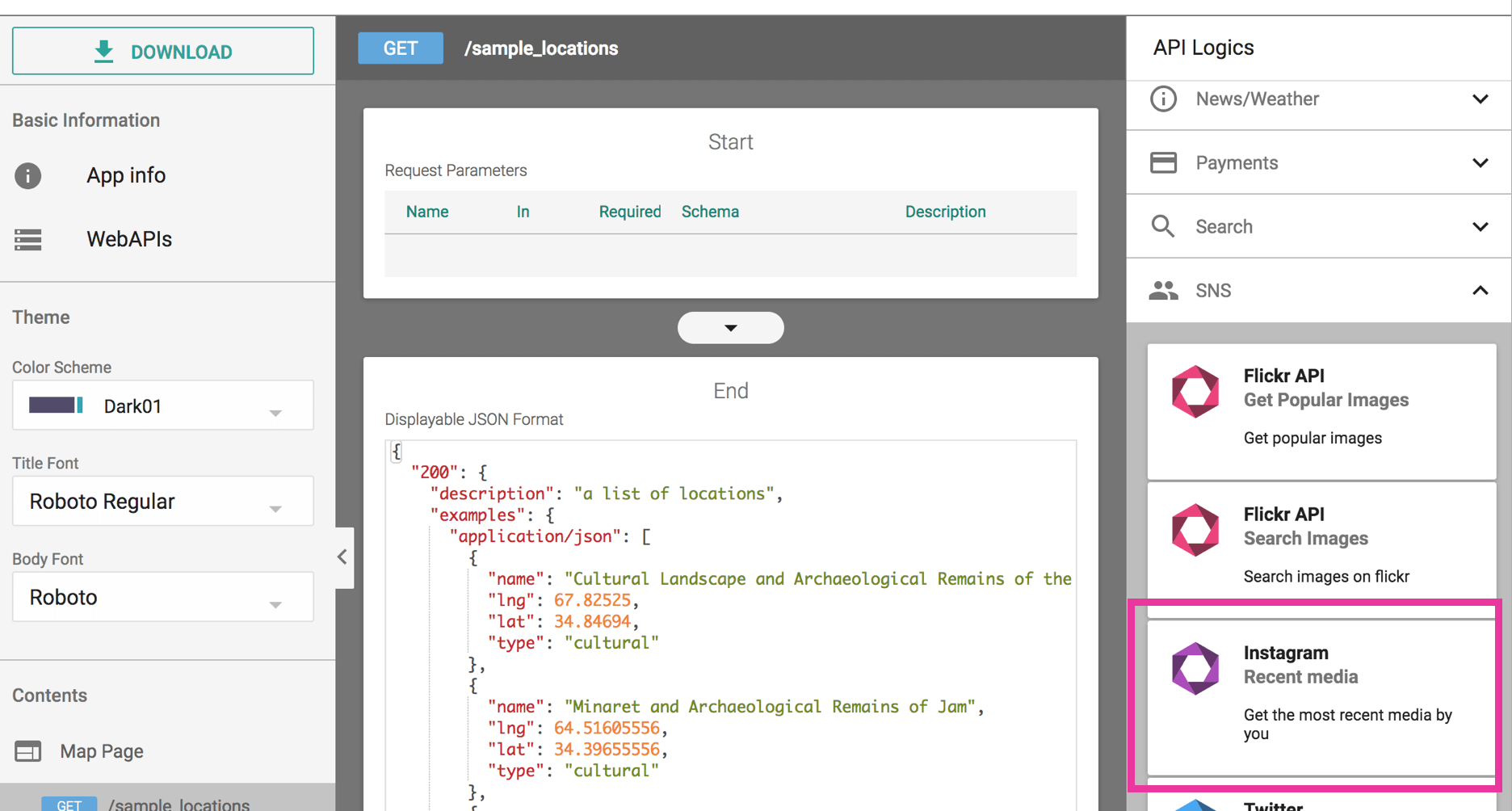Click the SNS people icon
The image size is (1512, 811).
pos(1163,290)
